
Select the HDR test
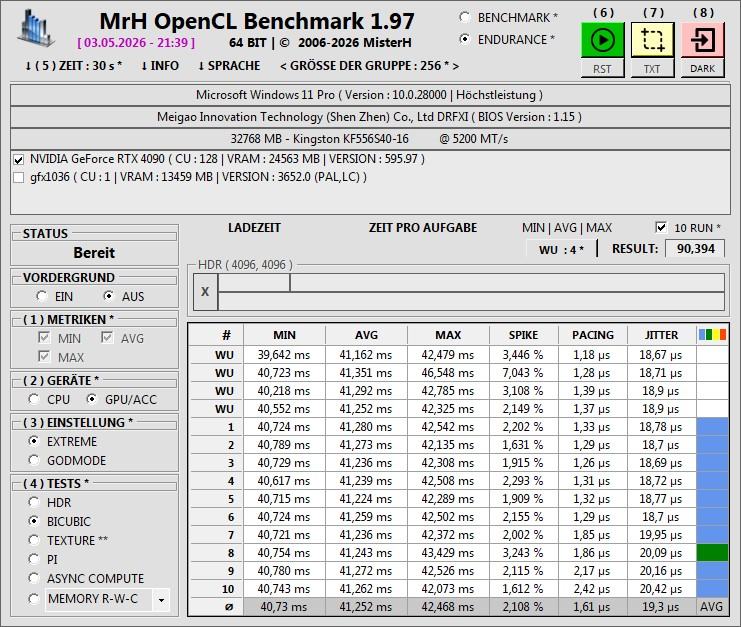[34, 502]
